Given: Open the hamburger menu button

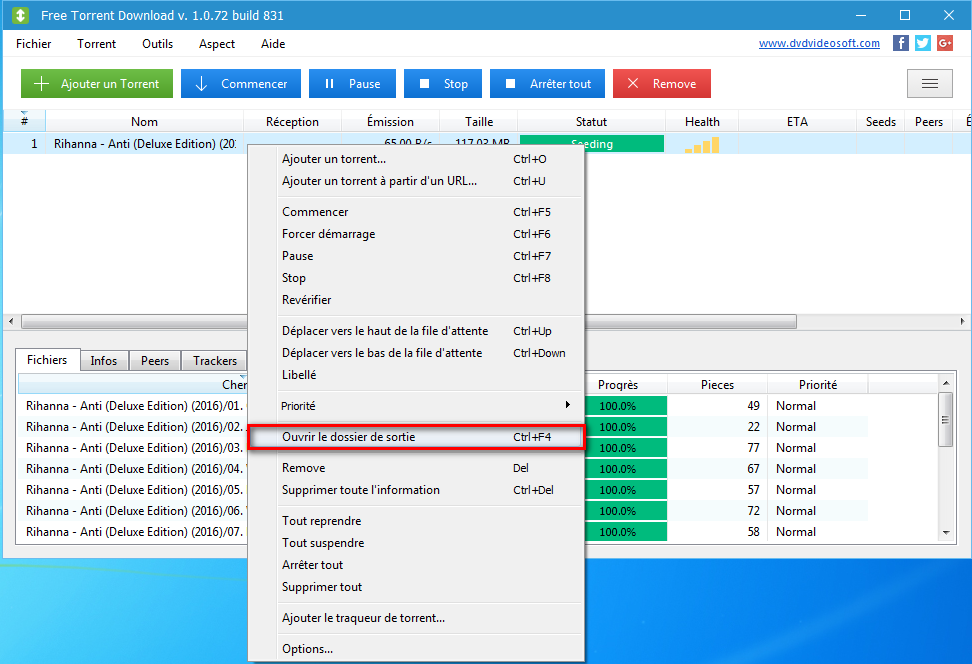Looking at the screenshot, I should click(929, 83).
